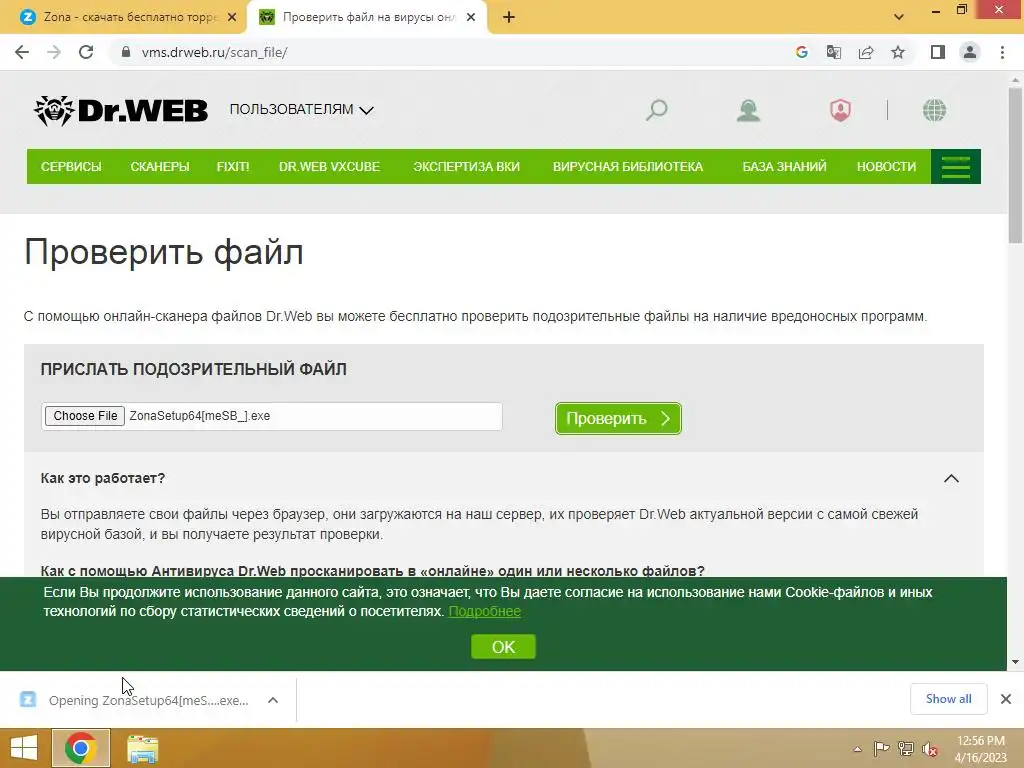Accept cookies with OK button
The width and height of the screenshot is (1024, 768).
coord(503,647)
